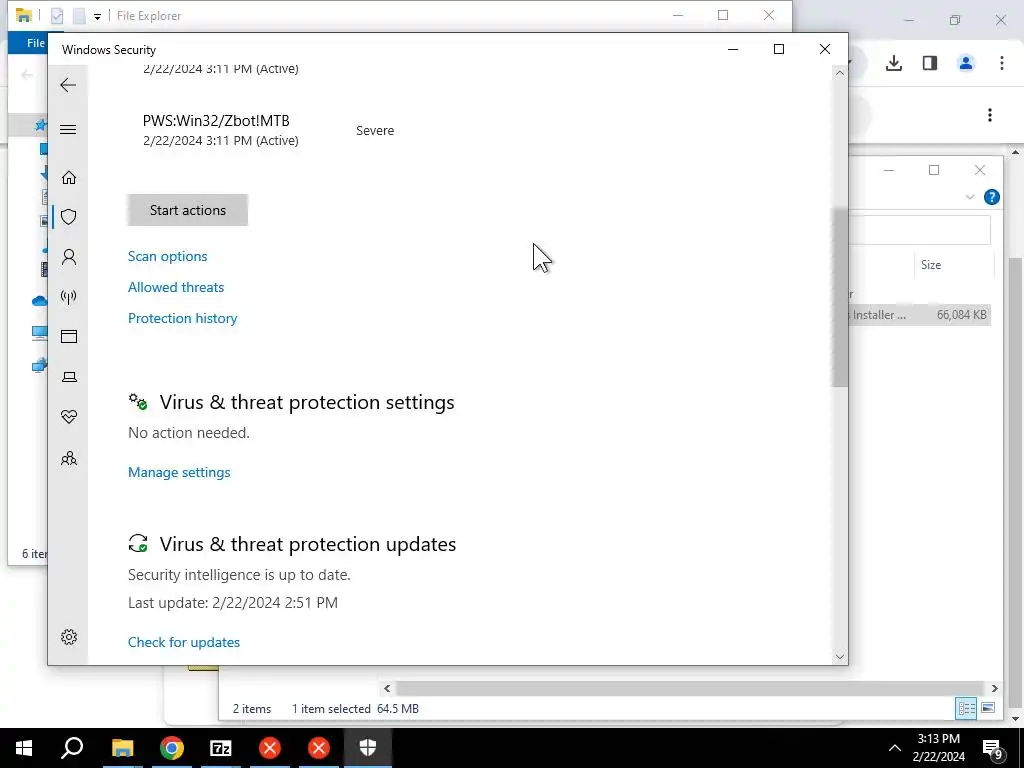Open Account protection from the sidebar

click(69, 257)
